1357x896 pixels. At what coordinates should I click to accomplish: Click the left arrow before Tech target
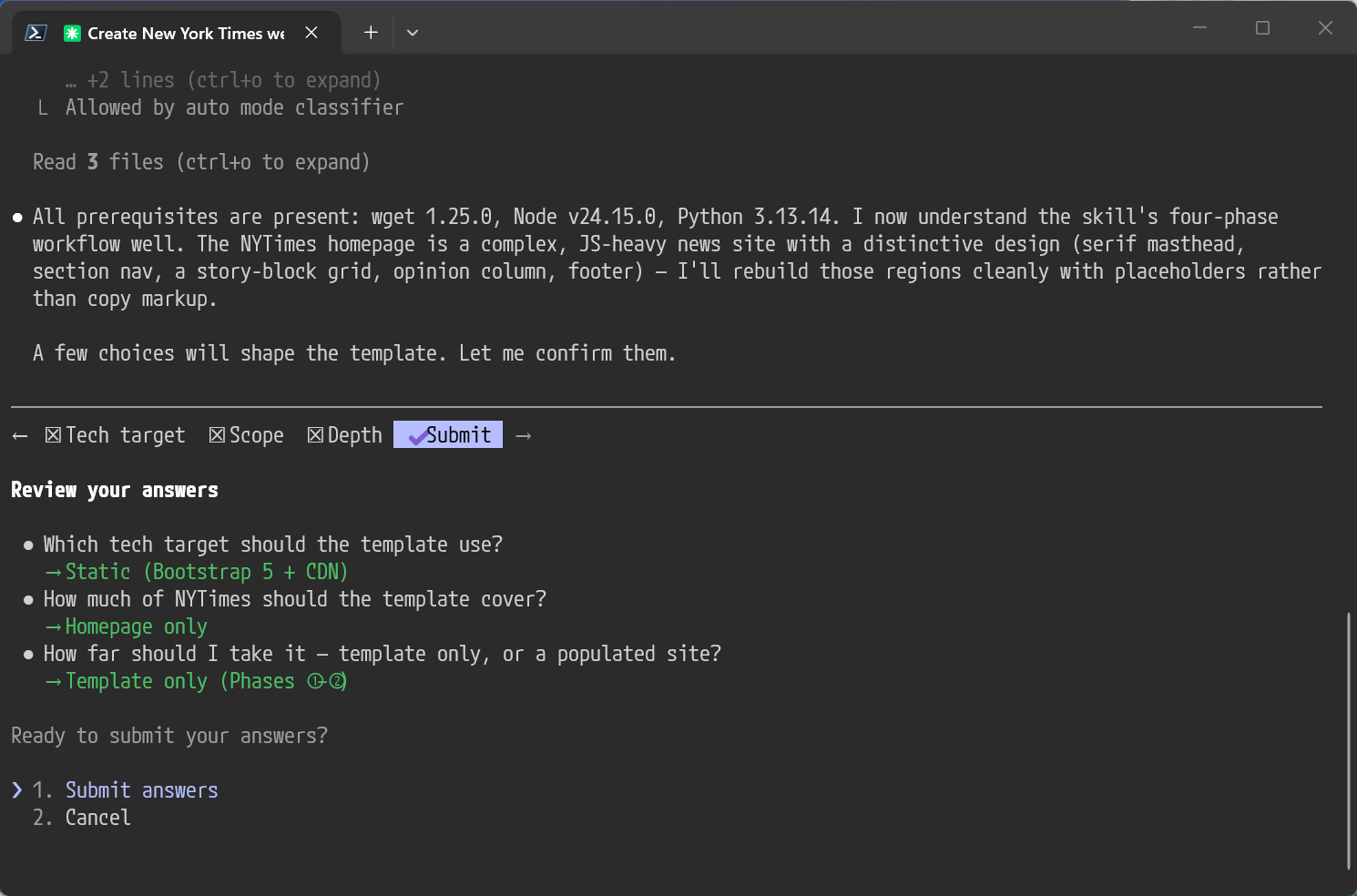point(20,436)
